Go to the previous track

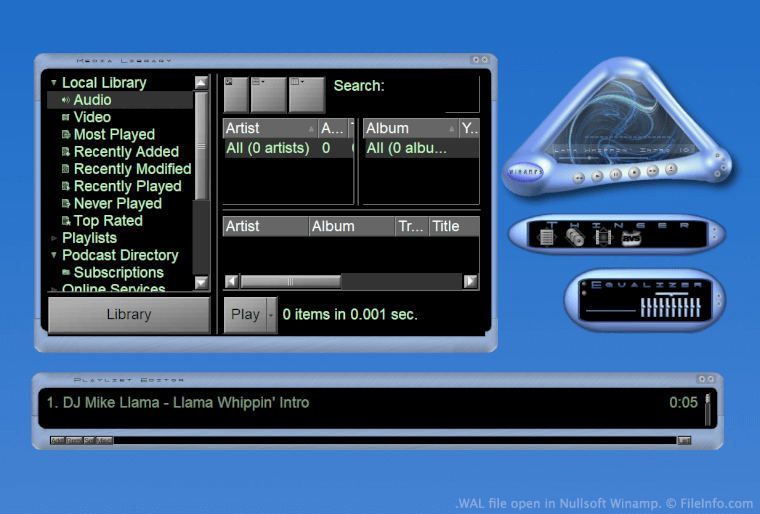(579, 177)
